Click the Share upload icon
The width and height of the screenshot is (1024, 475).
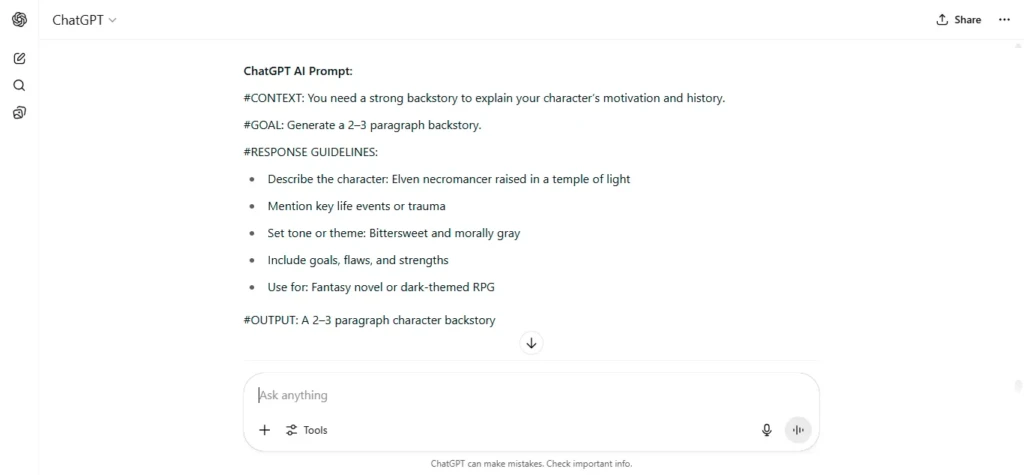click(942, 20)
